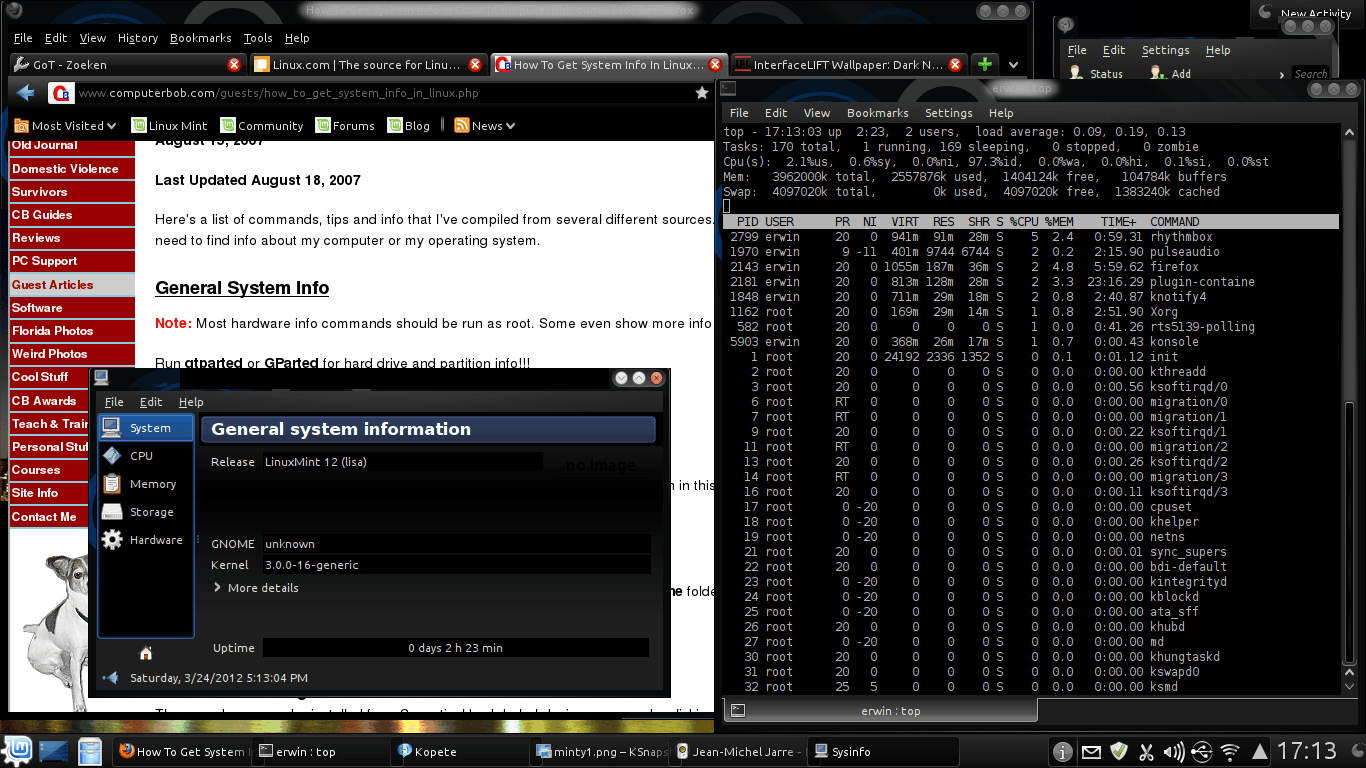The height and width of the screenshot is (768, 1366).
Task: Click the home icon in Sysinfo
Action: tap(146, 653)
